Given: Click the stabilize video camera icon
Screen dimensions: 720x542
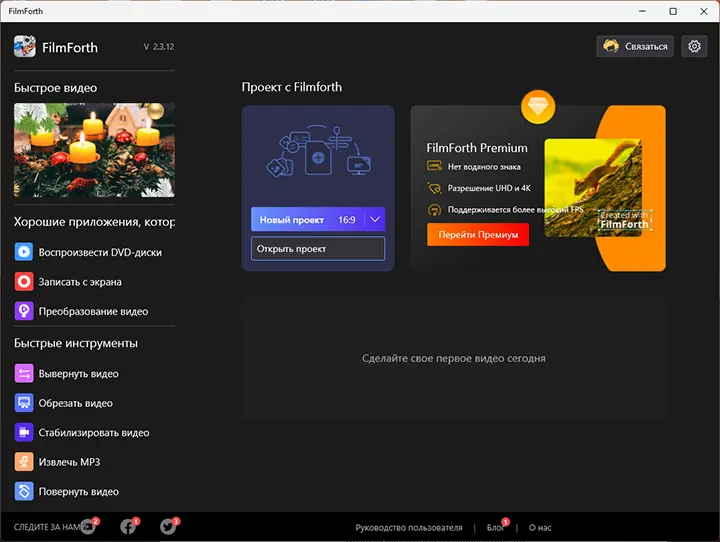Looking at the screenshot, I should point(24,432).
